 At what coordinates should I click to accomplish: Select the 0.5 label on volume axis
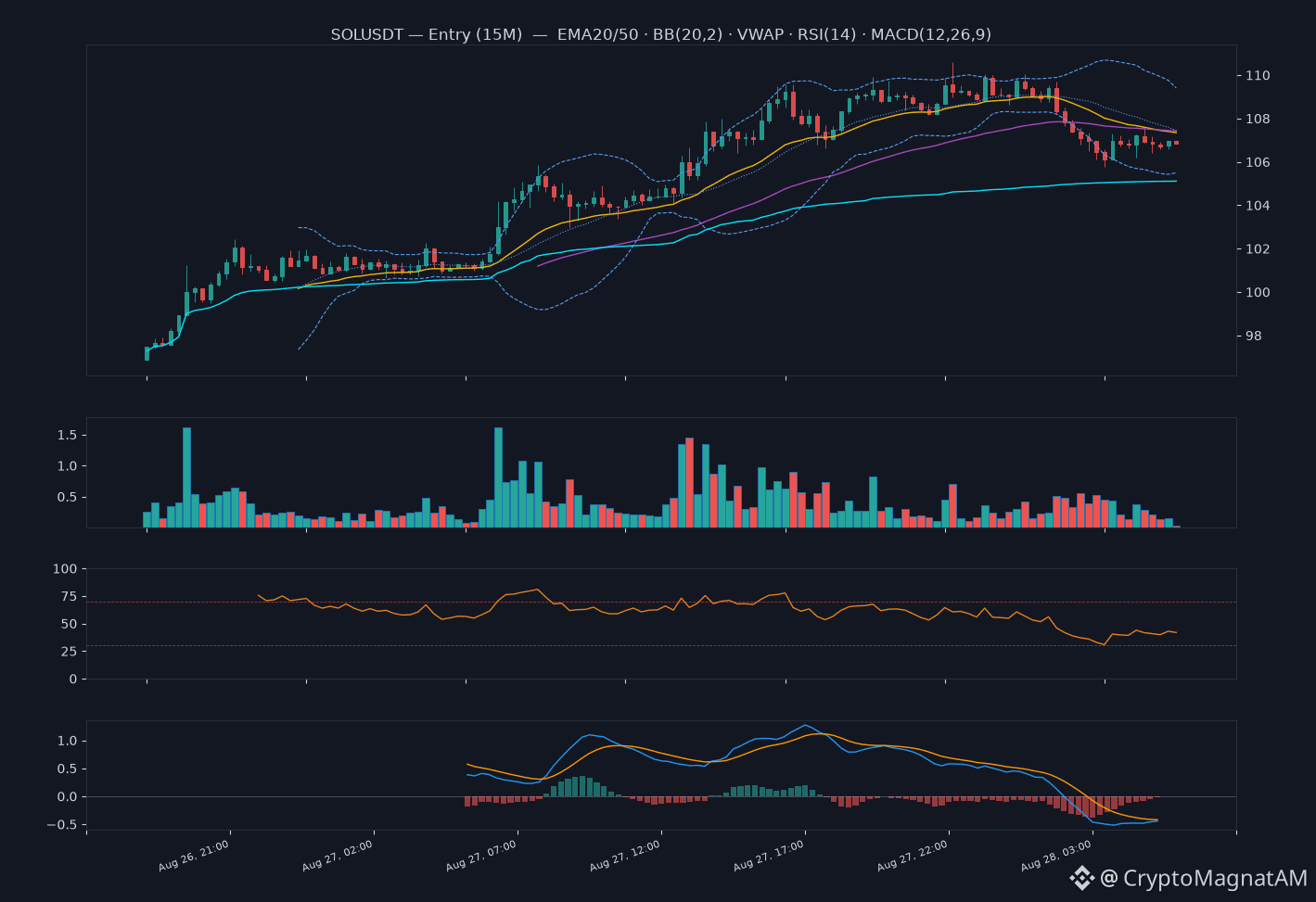click(67, 497)
